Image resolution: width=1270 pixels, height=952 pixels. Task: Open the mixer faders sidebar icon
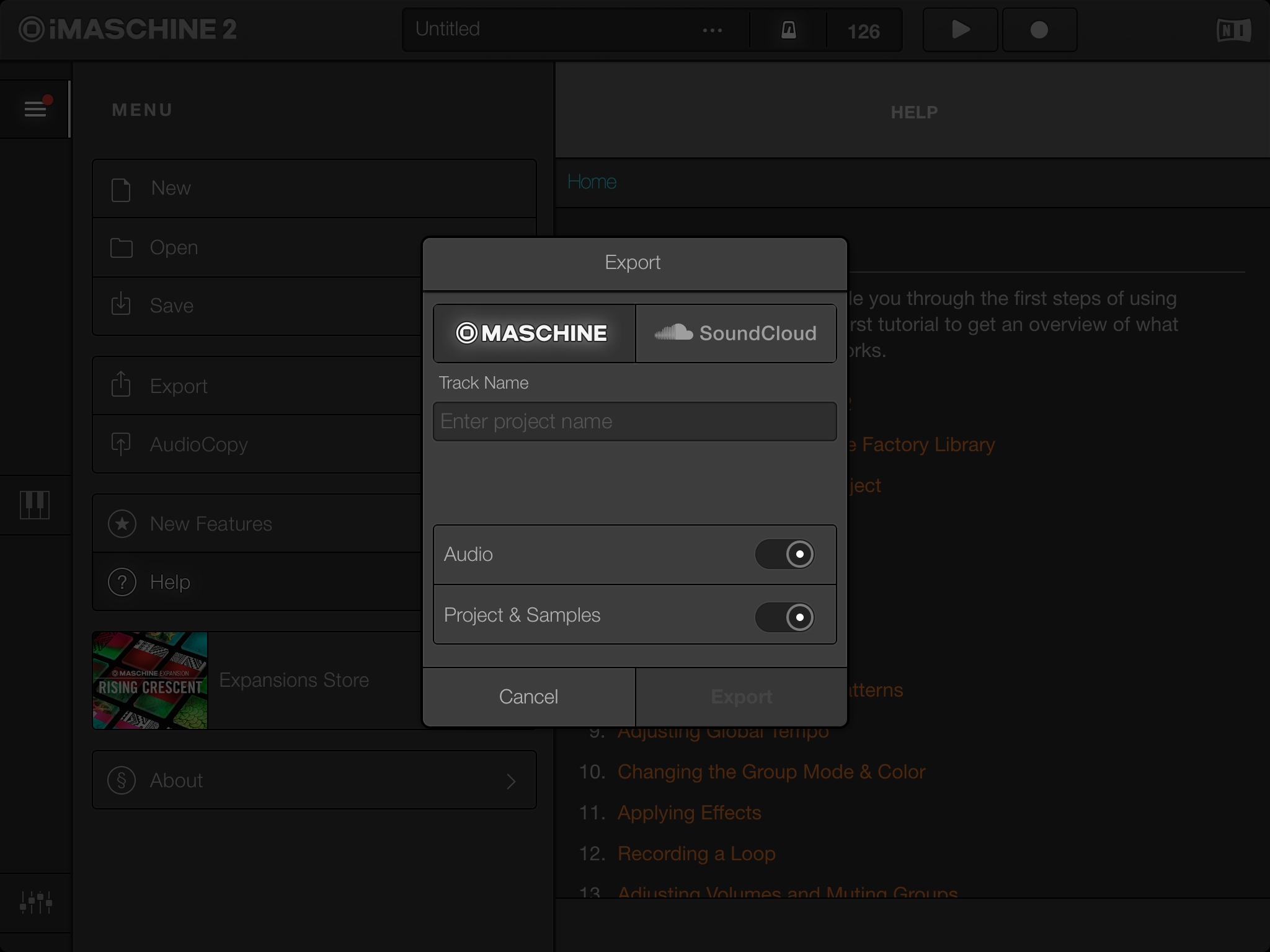click(x=36, y=902)
